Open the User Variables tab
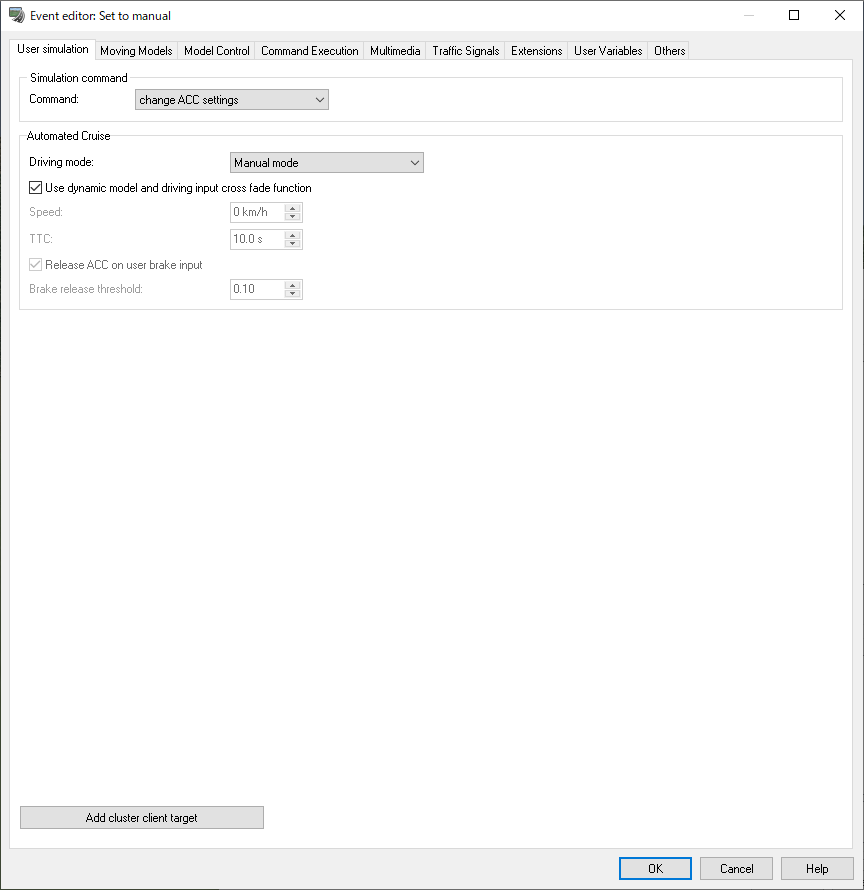The image size is (864, 890). (x=608, y=51)
